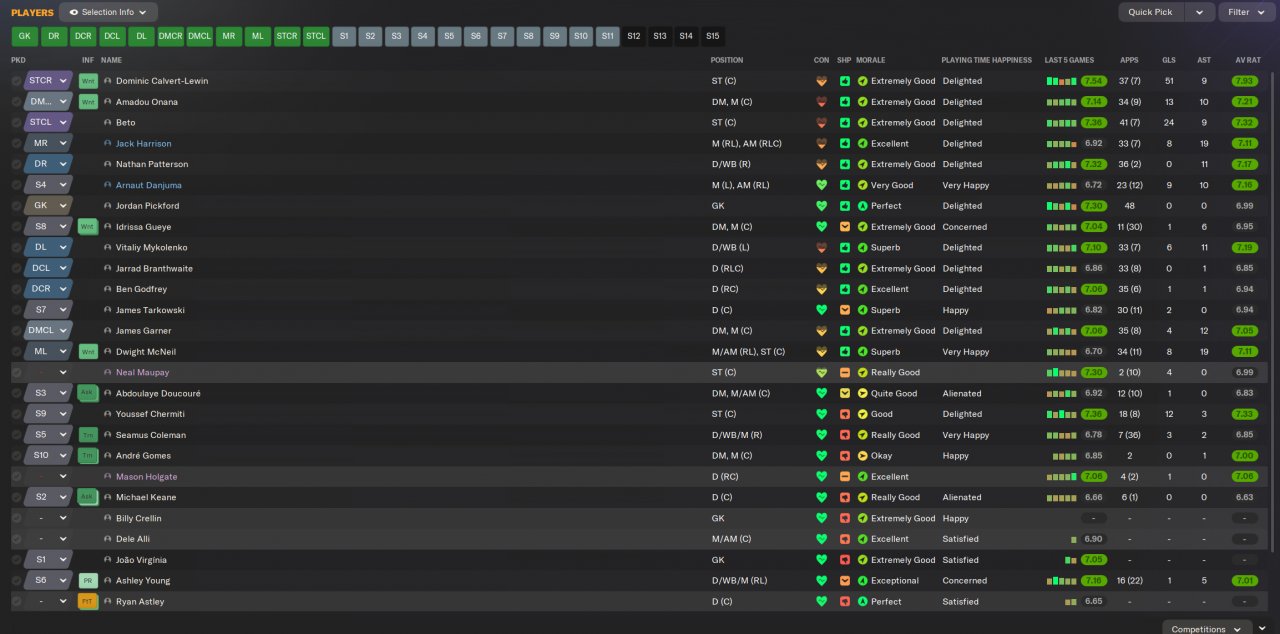Open Jack Harrison's player profile link
Viewport: 1280px width, 634px height.
143,144
